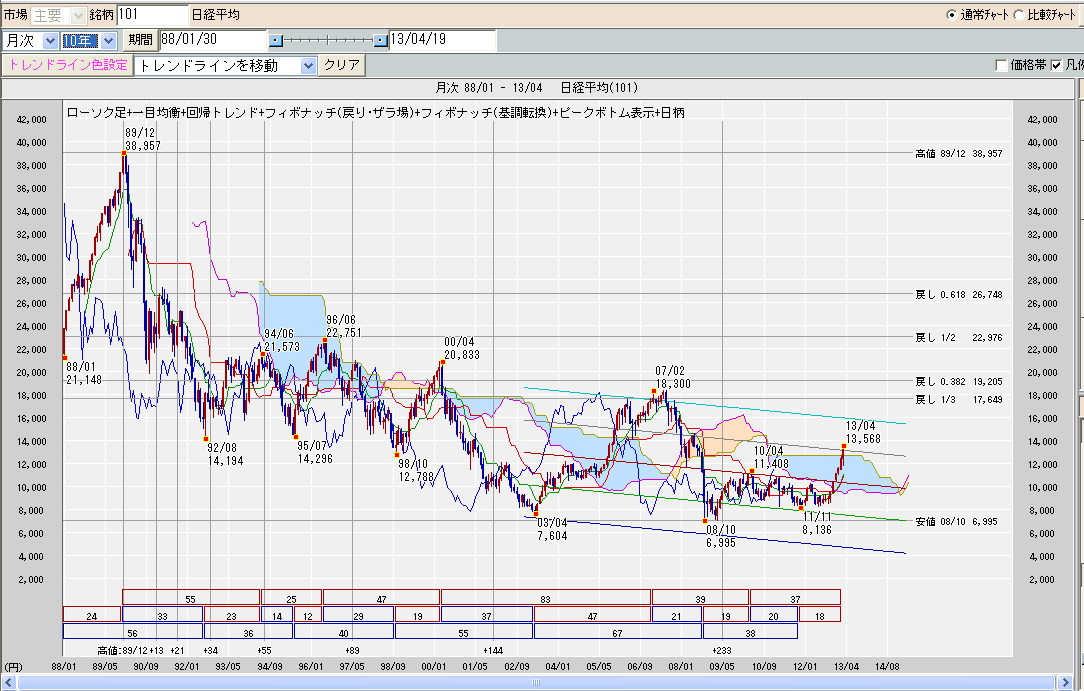Click the right arrow of the horizontal scrollbar
The height and width of the screenshot is (691, 1084).
[x=1065, y=683]
